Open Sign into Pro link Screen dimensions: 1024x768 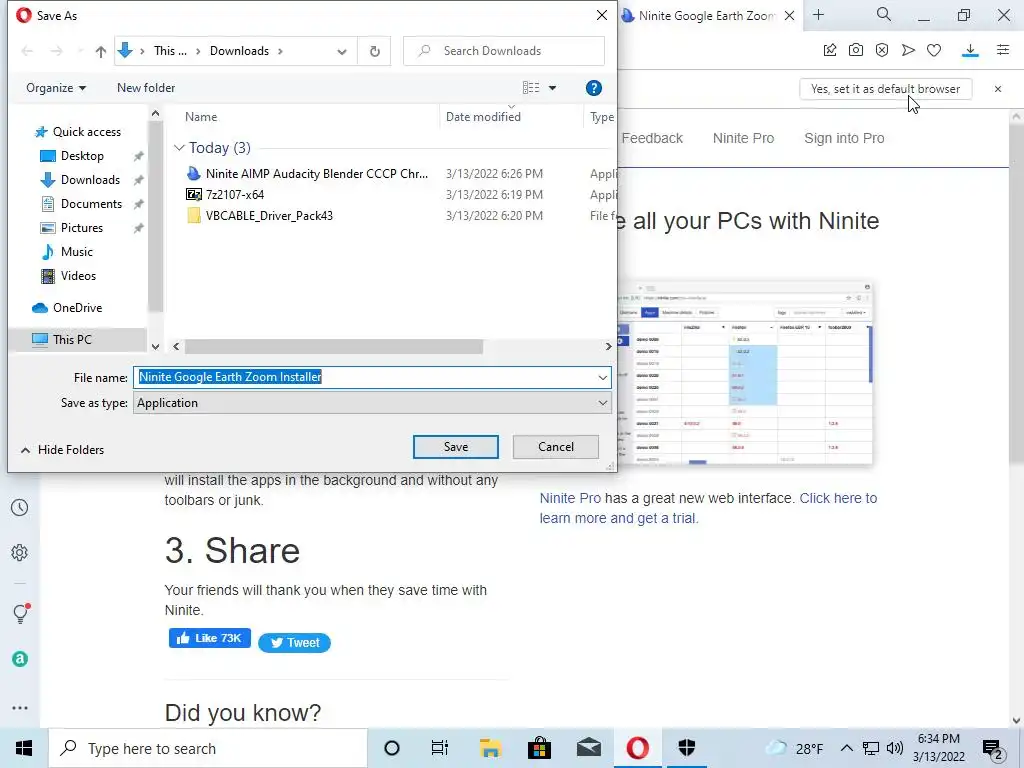point(844,138)
